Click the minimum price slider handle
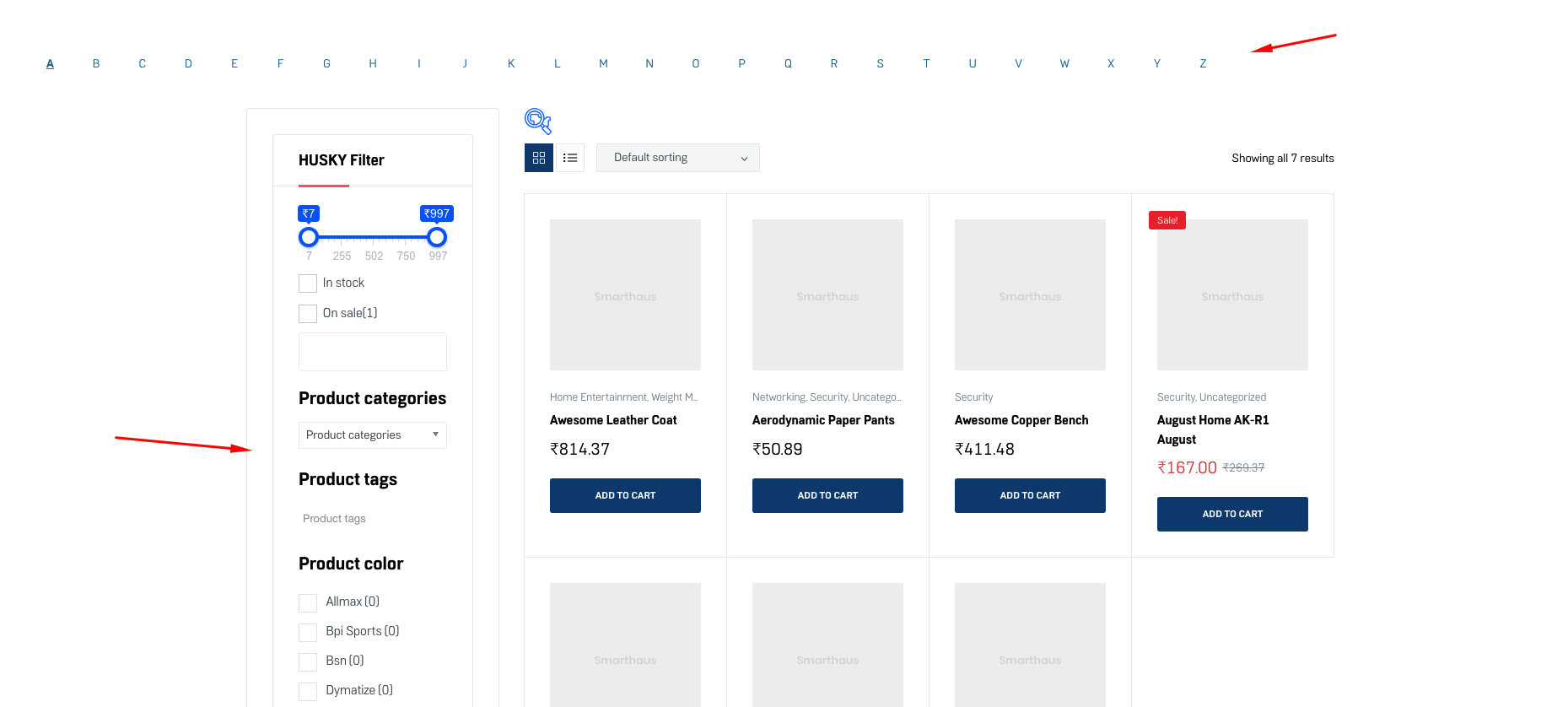Image resolution: width=1568 pixels, height=707 pixels. 309,237
